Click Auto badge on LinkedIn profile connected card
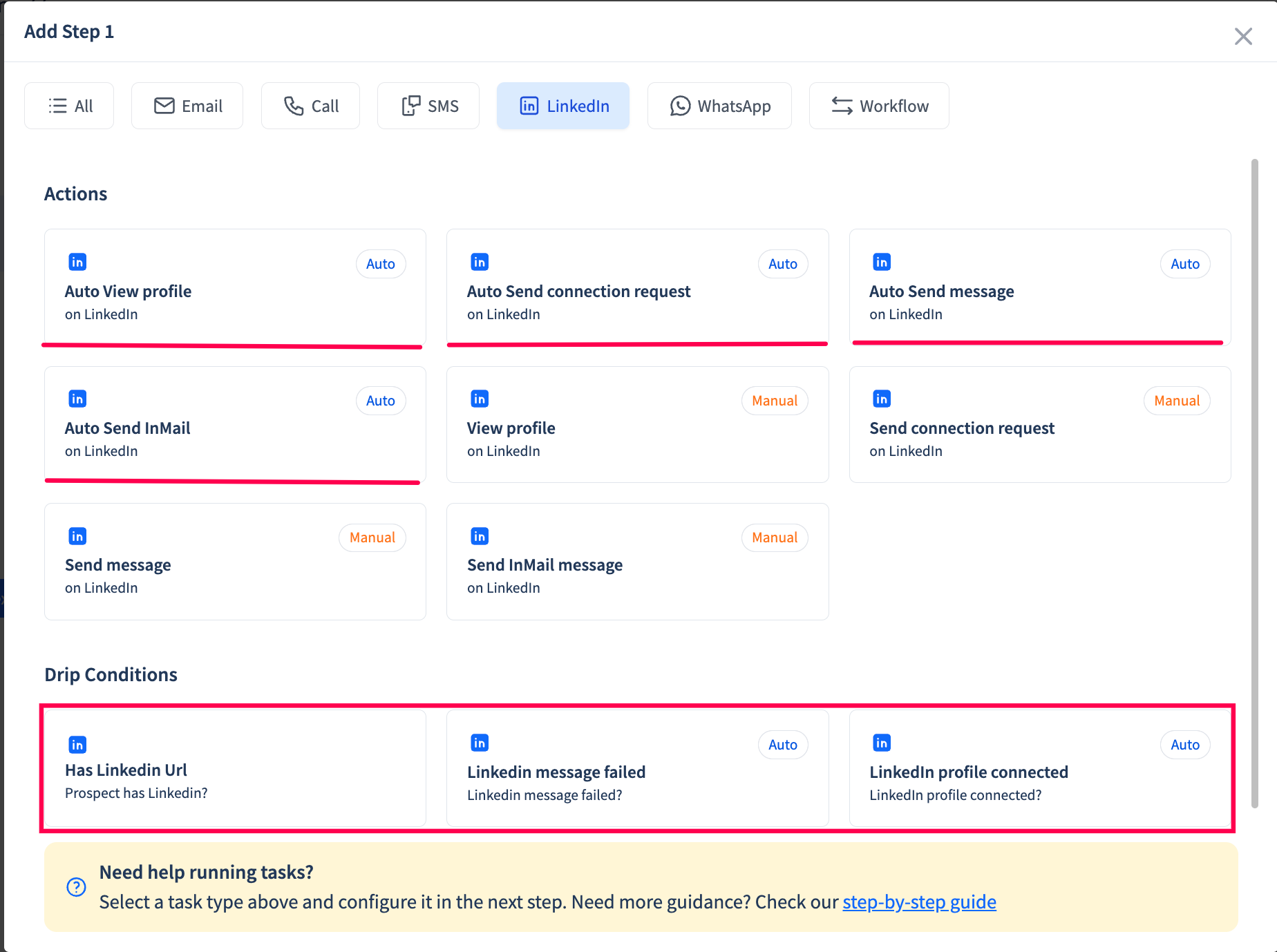Viewport: 1277px width, 952px height. 1185,745
